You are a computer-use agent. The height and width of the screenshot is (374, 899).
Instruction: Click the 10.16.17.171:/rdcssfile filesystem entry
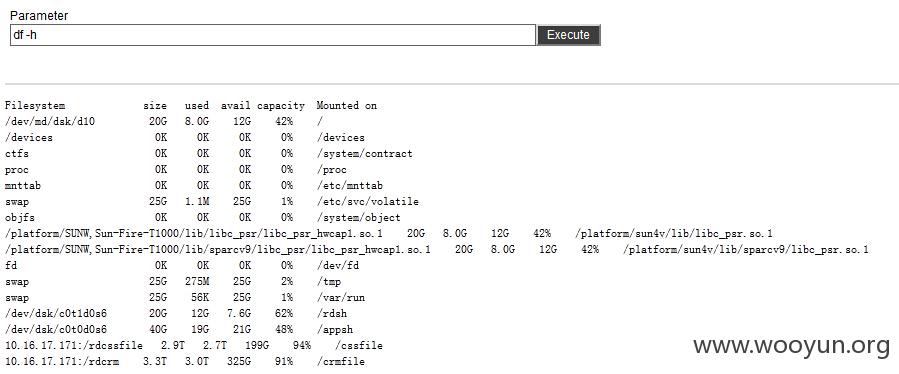point(73,345)
